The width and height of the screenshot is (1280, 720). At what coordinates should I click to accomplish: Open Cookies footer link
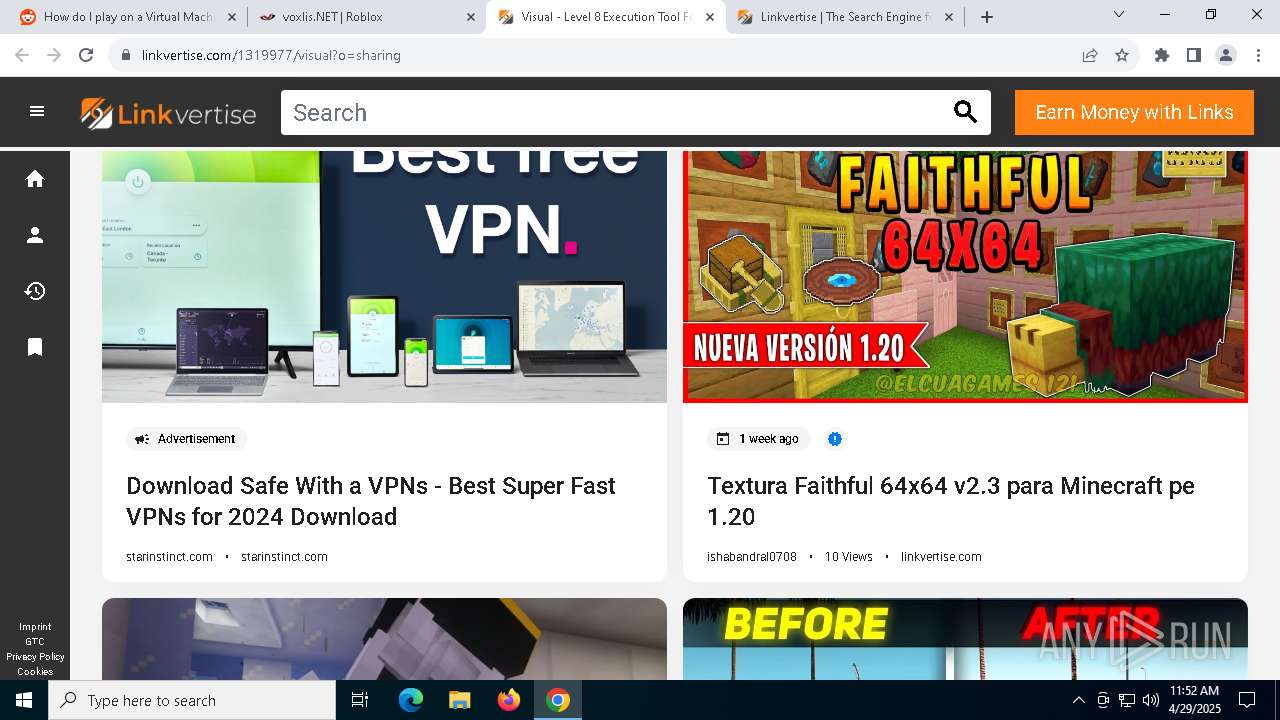[35, 672]
